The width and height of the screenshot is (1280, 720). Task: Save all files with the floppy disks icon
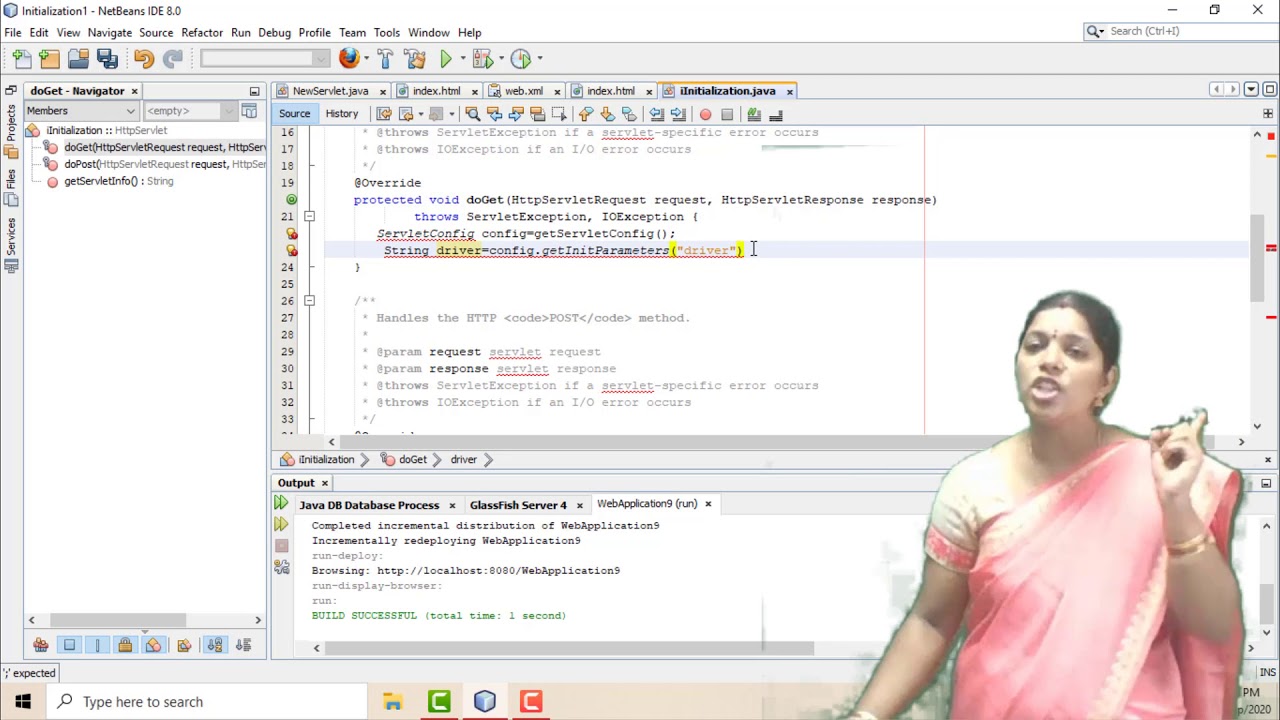coord(107,59)
